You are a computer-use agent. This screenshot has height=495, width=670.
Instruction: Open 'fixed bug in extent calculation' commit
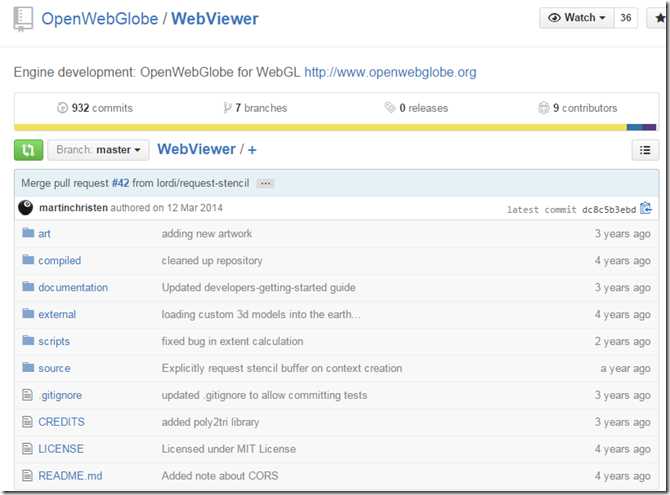coord(232,342)
